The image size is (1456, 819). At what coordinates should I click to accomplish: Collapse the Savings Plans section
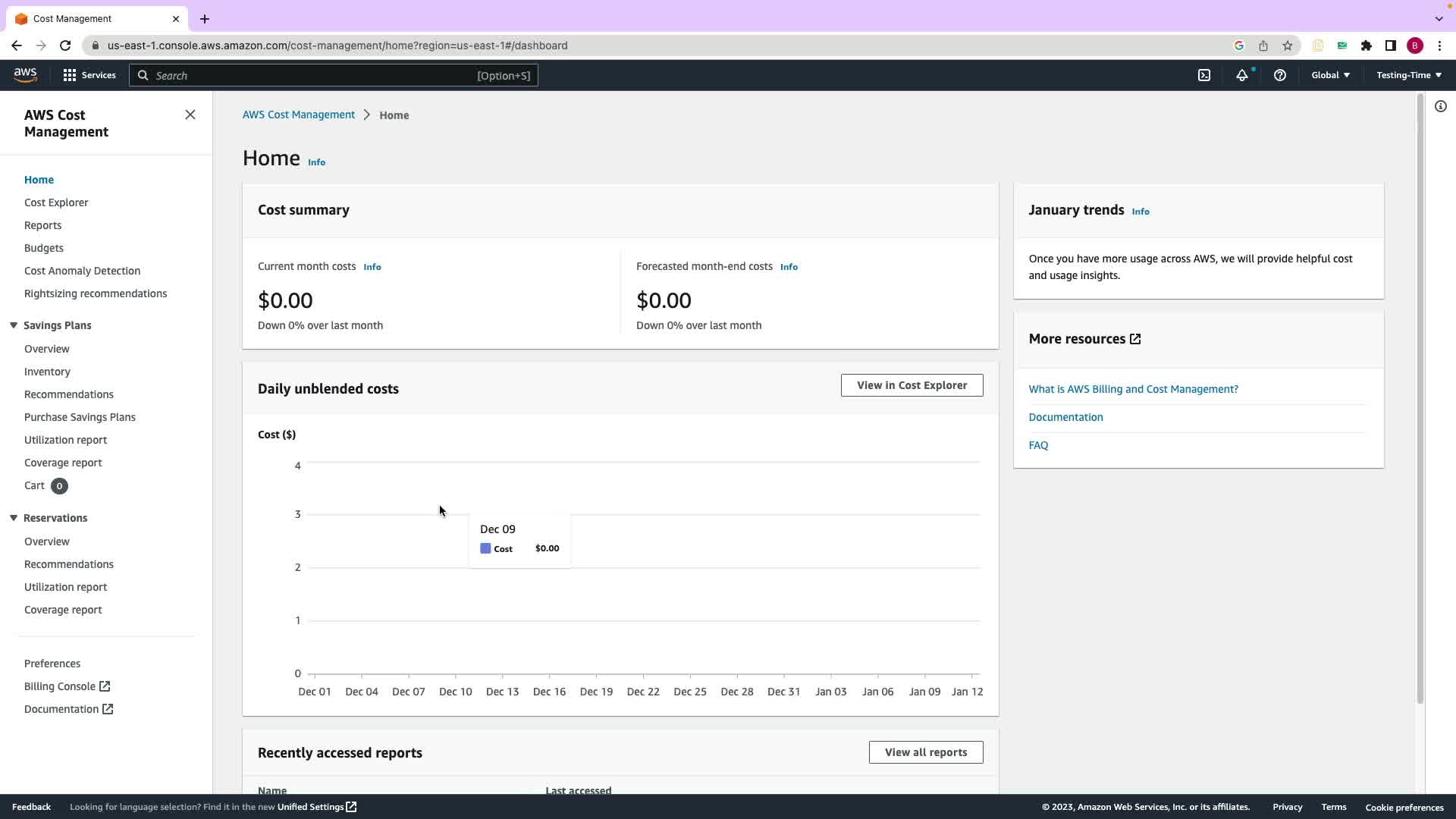point(14,325)
